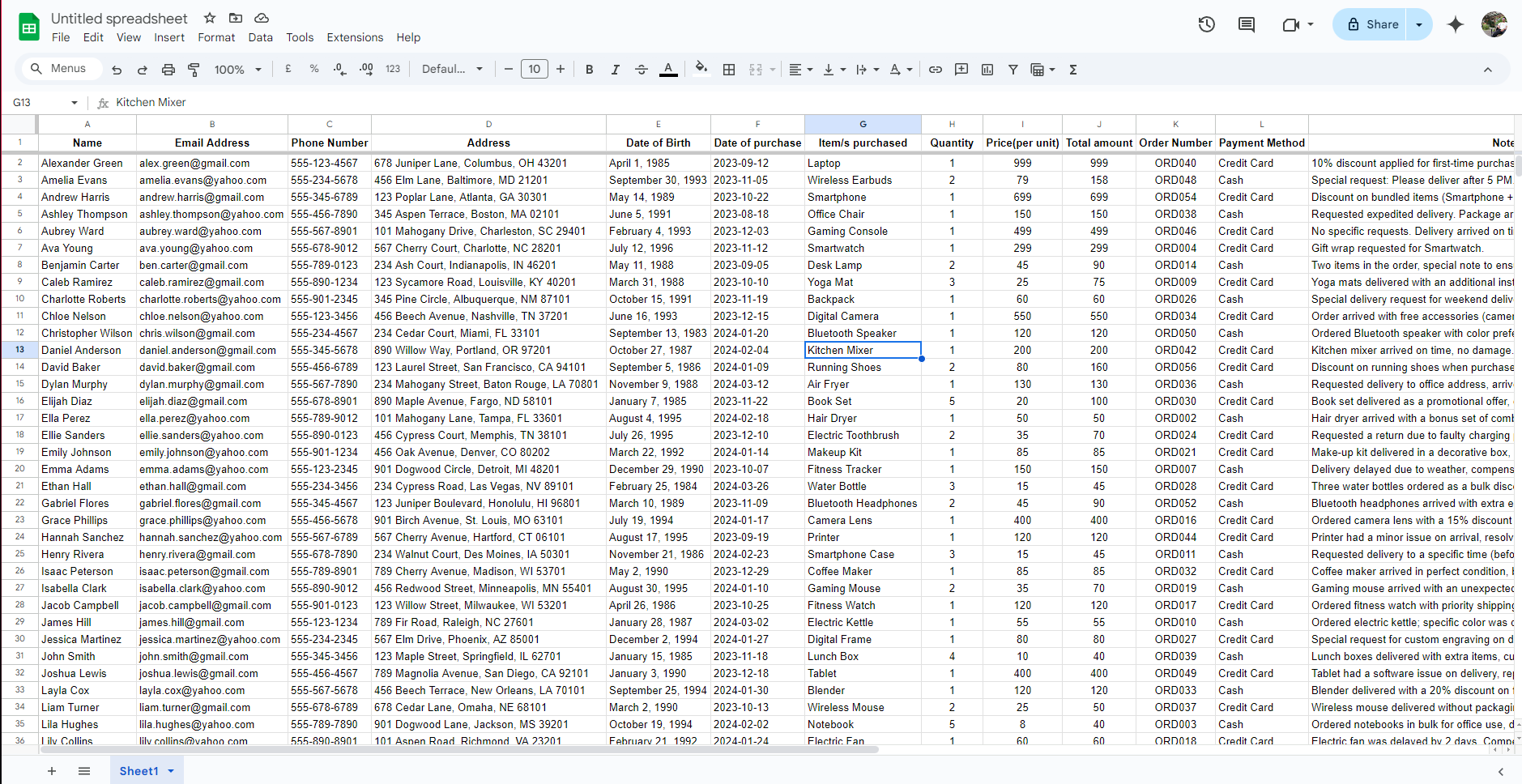Select the cell 'ORD042'

click(x=1175, y=350)
